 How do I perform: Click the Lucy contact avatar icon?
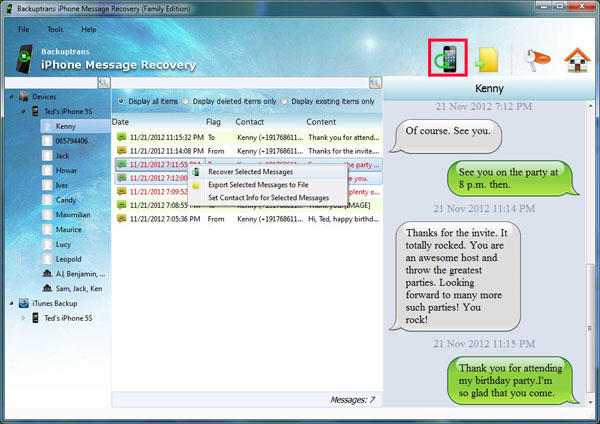point(47,244)
